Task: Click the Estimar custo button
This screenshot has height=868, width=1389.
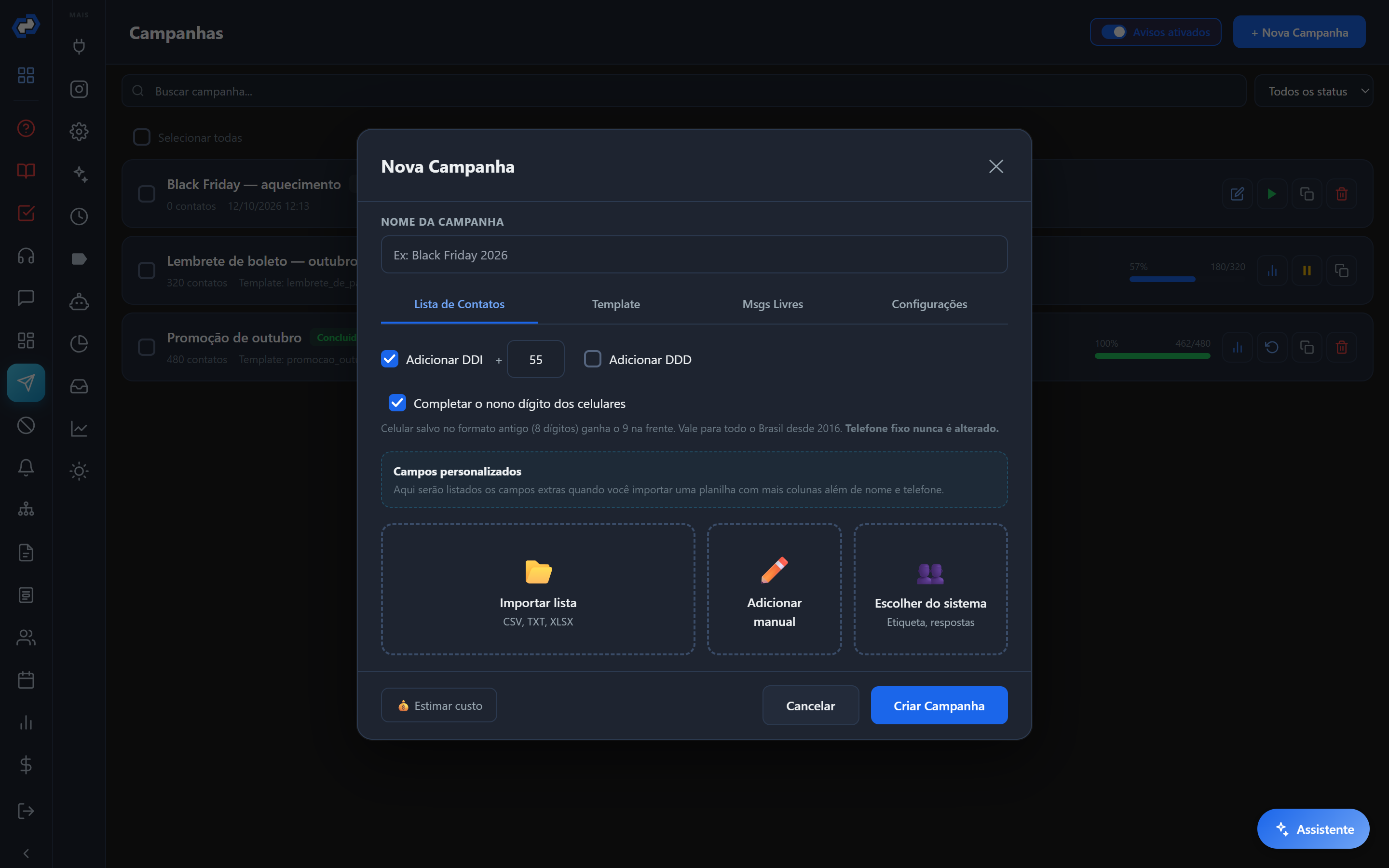Action: coord(439,705)
